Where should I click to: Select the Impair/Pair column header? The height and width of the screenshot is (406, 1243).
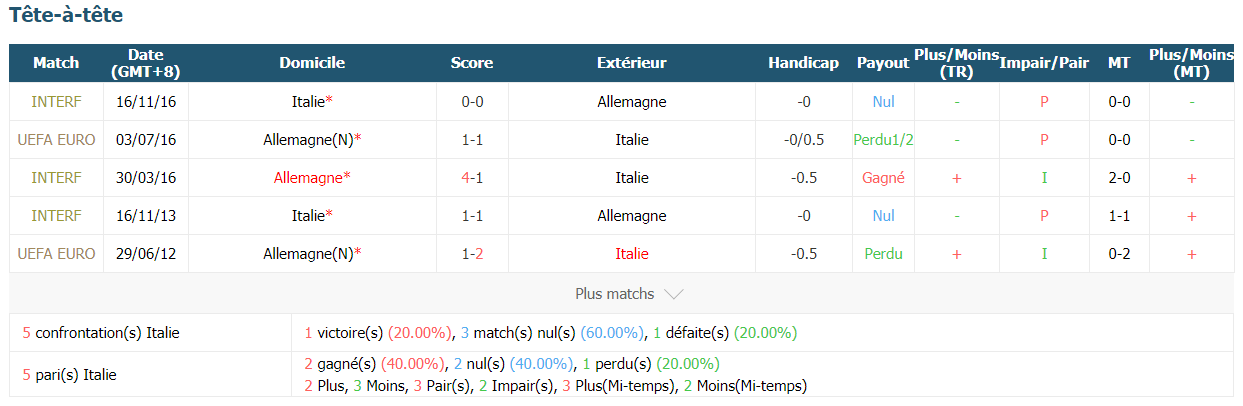point(1044,63)
